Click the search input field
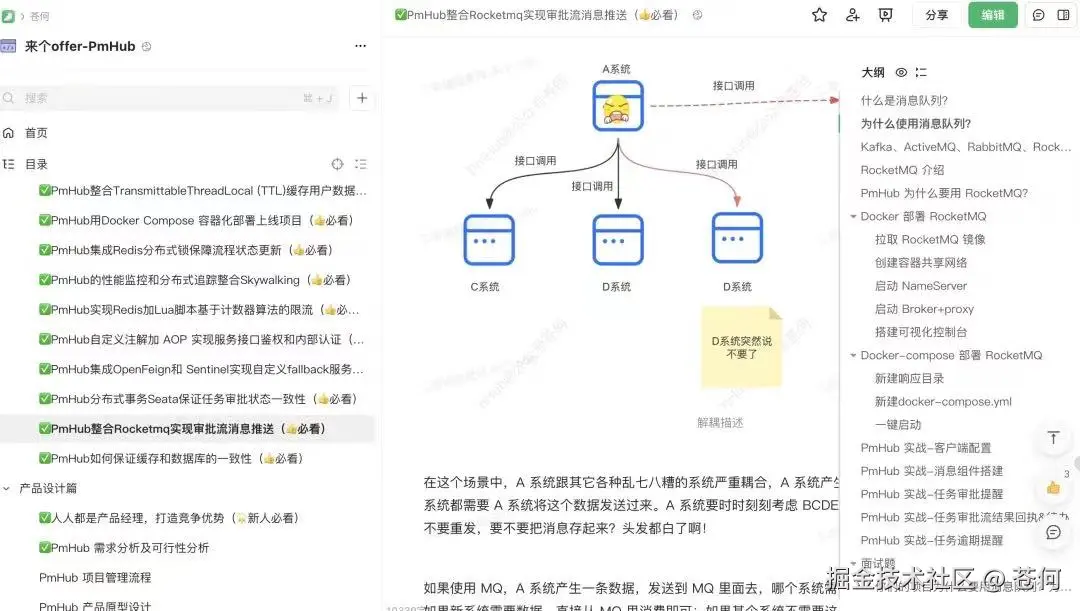The image size is (1080, 611). [169, 98]
